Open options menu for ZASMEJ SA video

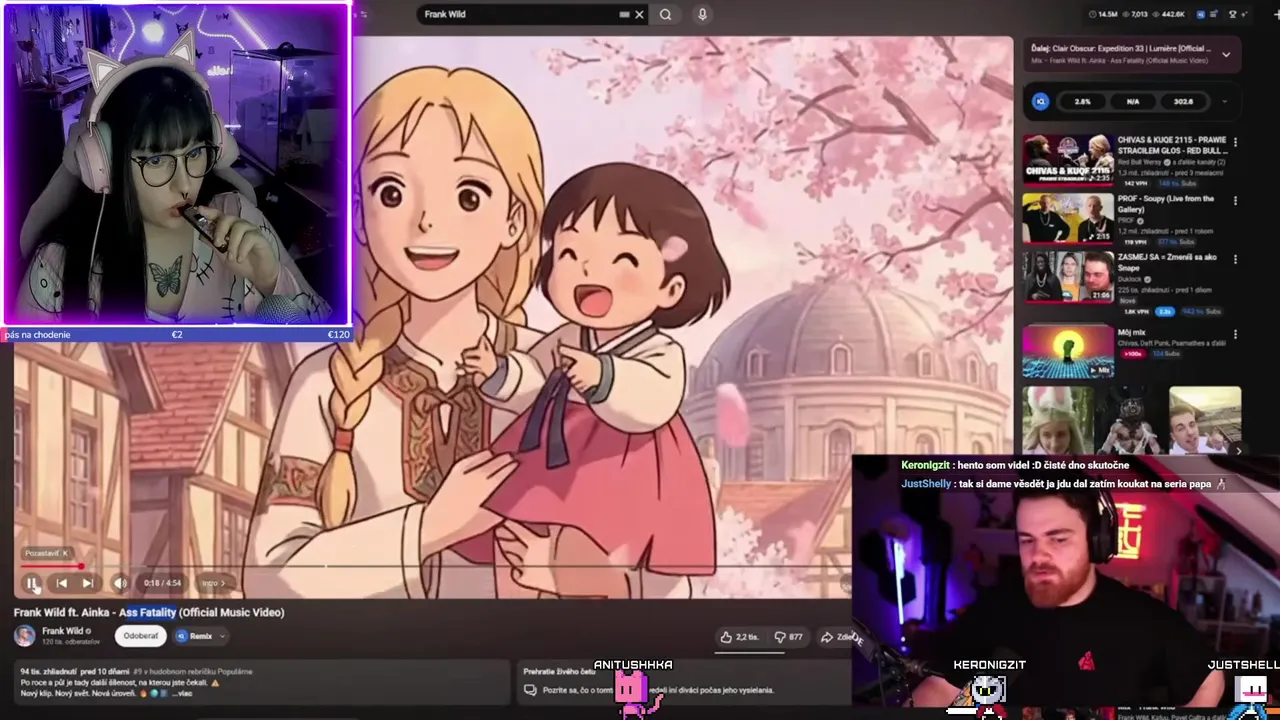(x=1235, y=259)
